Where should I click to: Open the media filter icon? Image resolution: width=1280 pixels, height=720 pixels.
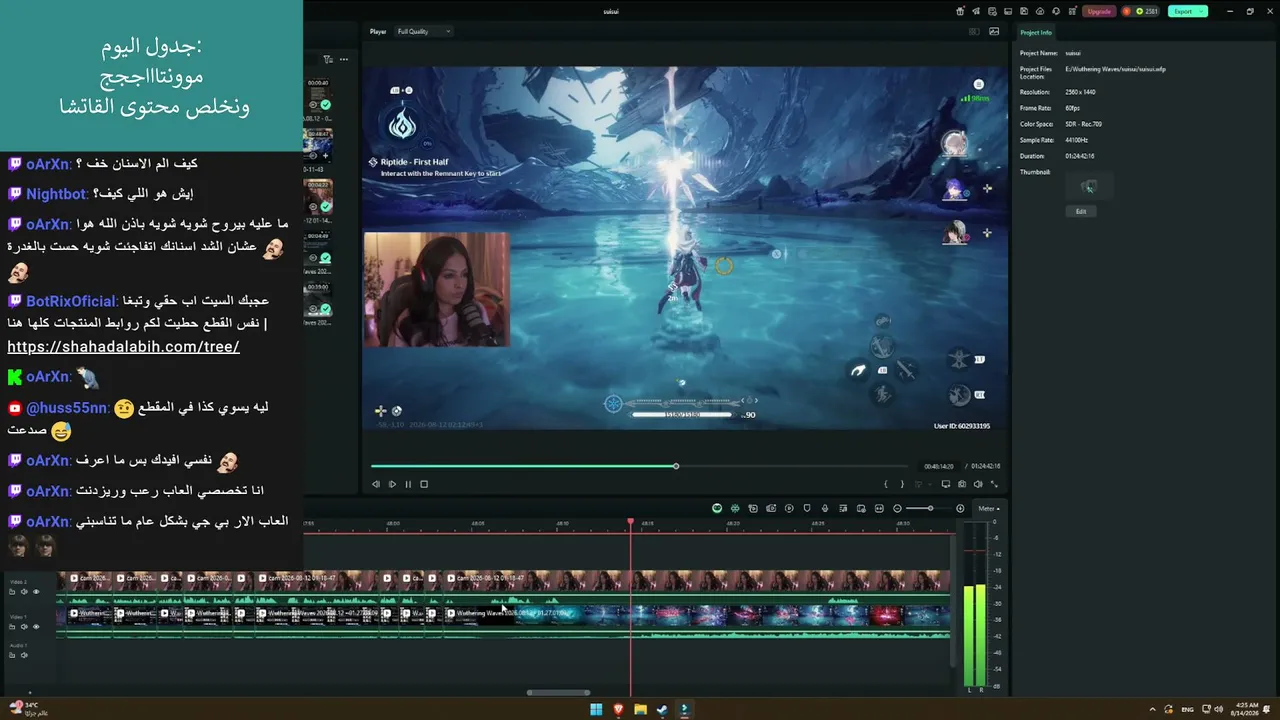pyautogui.click(x=327, y=59)
